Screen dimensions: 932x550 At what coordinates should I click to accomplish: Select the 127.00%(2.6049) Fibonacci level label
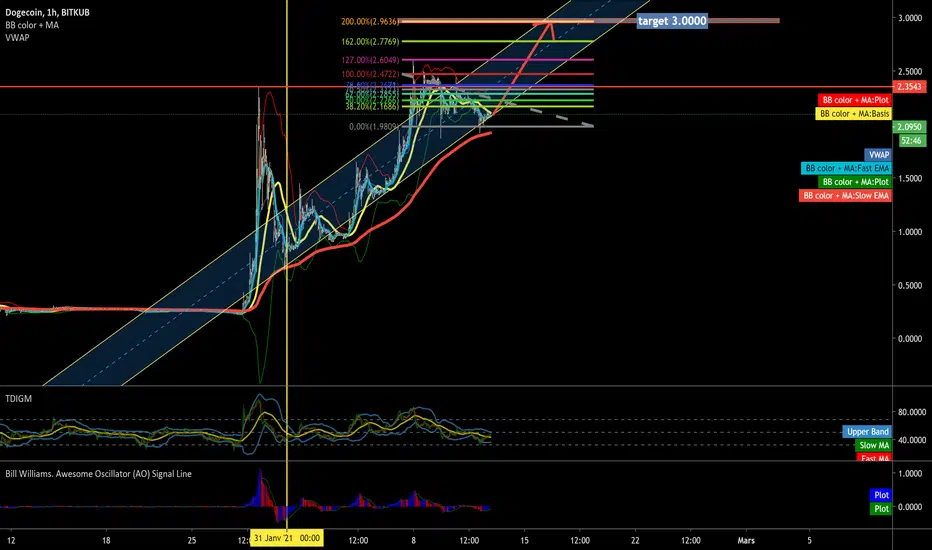coord(370,60)
